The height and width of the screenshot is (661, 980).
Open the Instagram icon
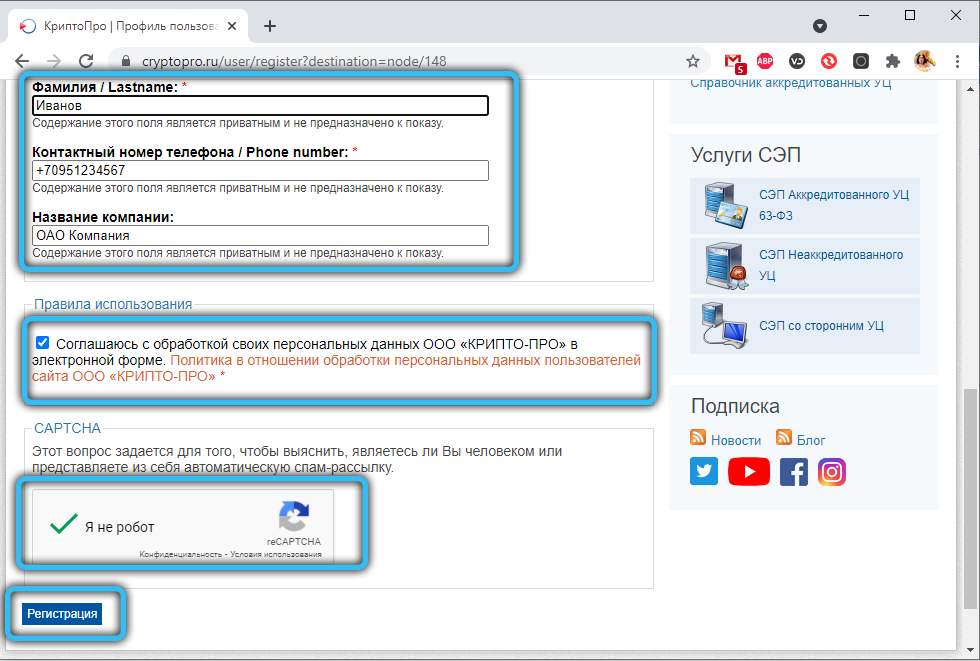[x=832, y=471]
